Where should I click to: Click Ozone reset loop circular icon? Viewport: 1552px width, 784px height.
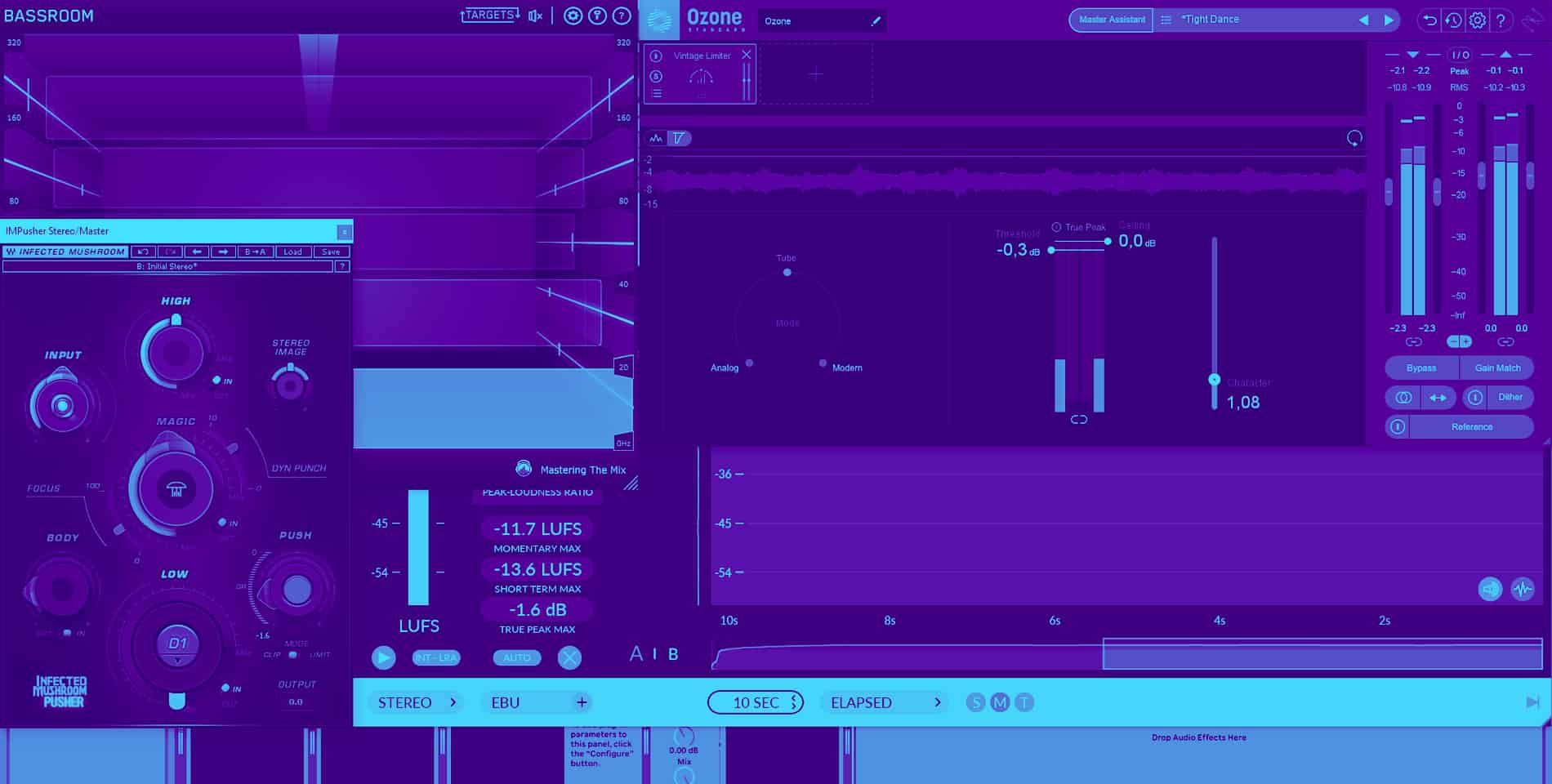(1354, 139)
